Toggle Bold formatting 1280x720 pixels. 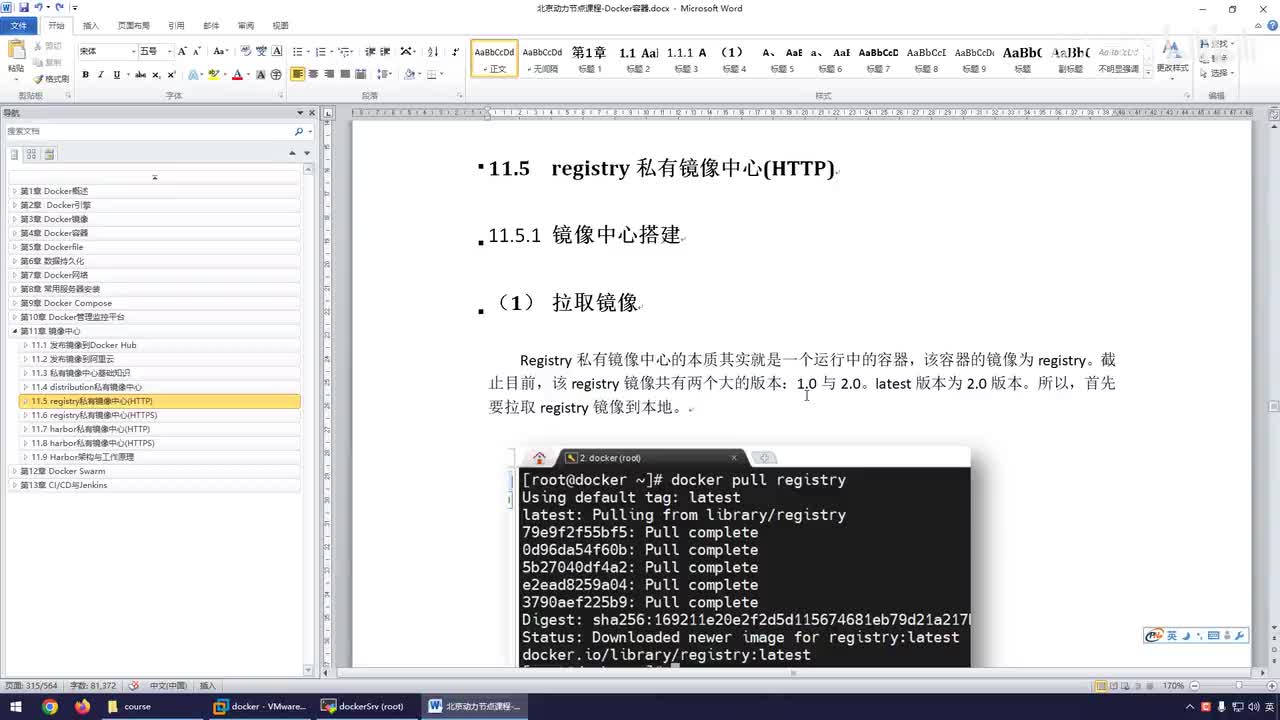(x=85, y=75)
